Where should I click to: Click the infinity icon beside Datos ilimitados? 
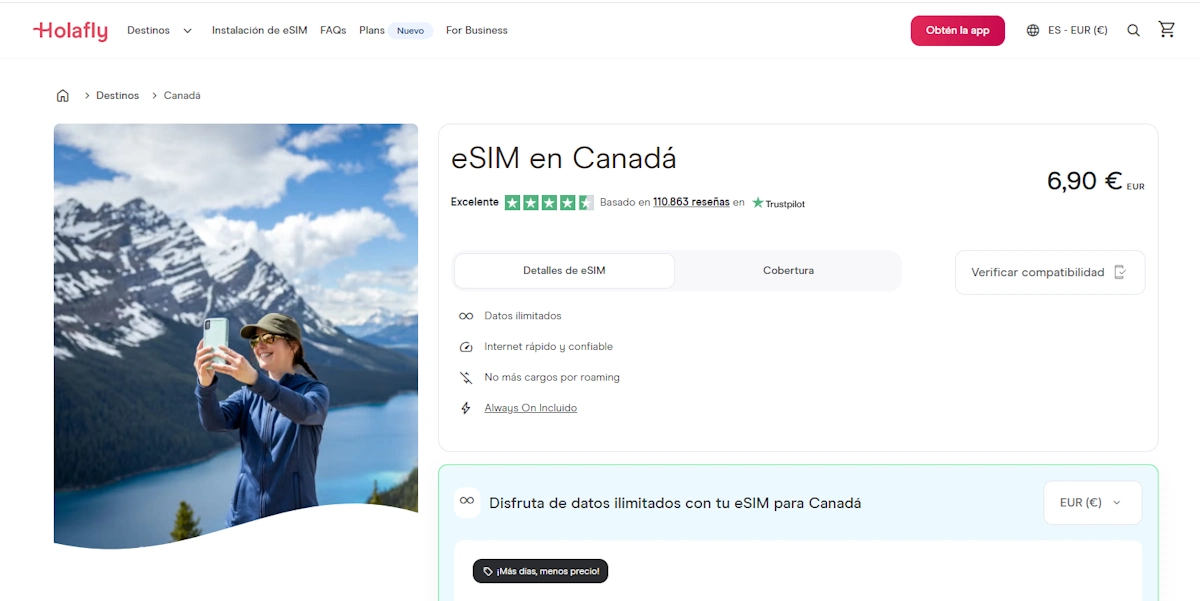pyautogui.click(x=466, y=316)
